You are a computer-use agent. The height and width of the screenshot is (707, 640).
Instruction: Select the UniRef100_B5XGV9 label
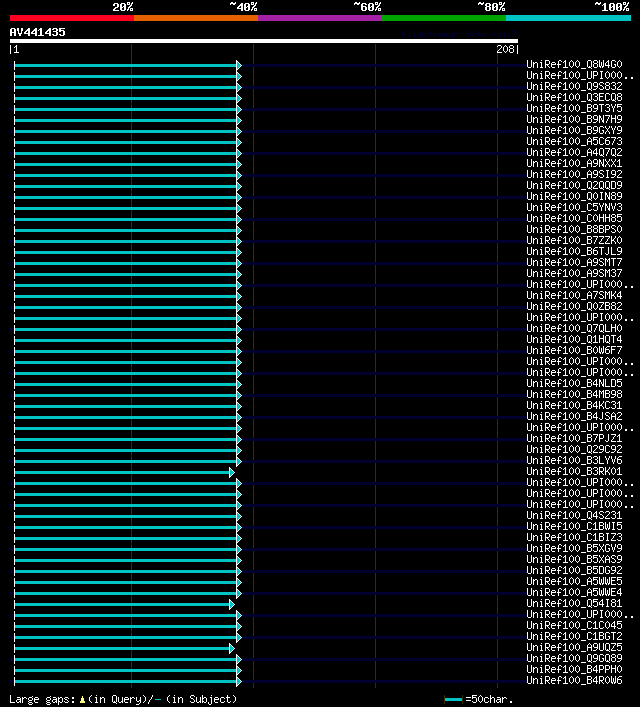[574, 548]
